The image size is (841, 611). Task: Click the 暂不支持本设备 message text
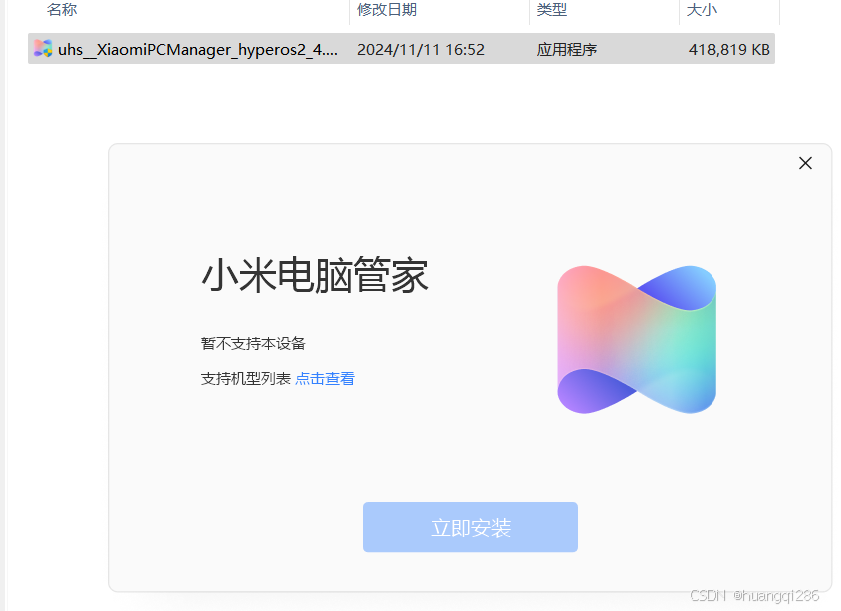(253, 343)
